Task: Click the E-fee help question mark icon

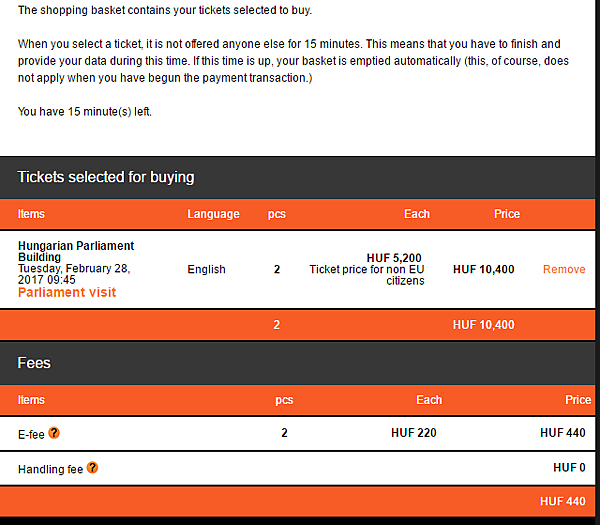Action: click(x=54, y=433)
